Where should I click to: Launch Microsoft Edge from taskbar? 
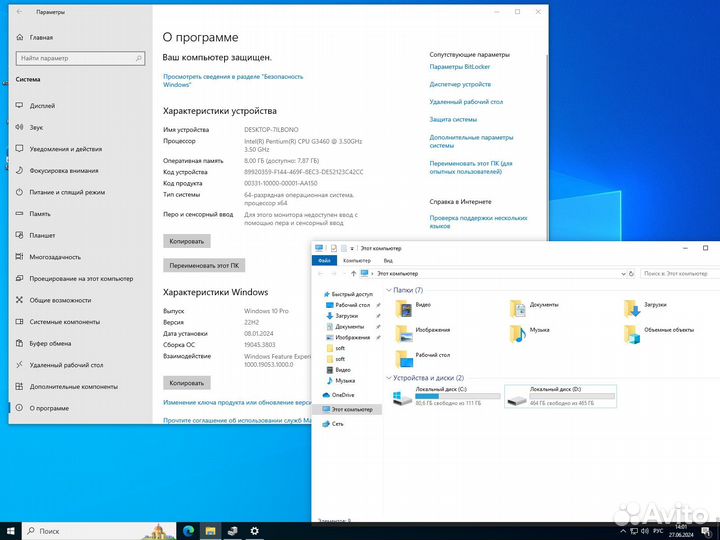(188, 531)
